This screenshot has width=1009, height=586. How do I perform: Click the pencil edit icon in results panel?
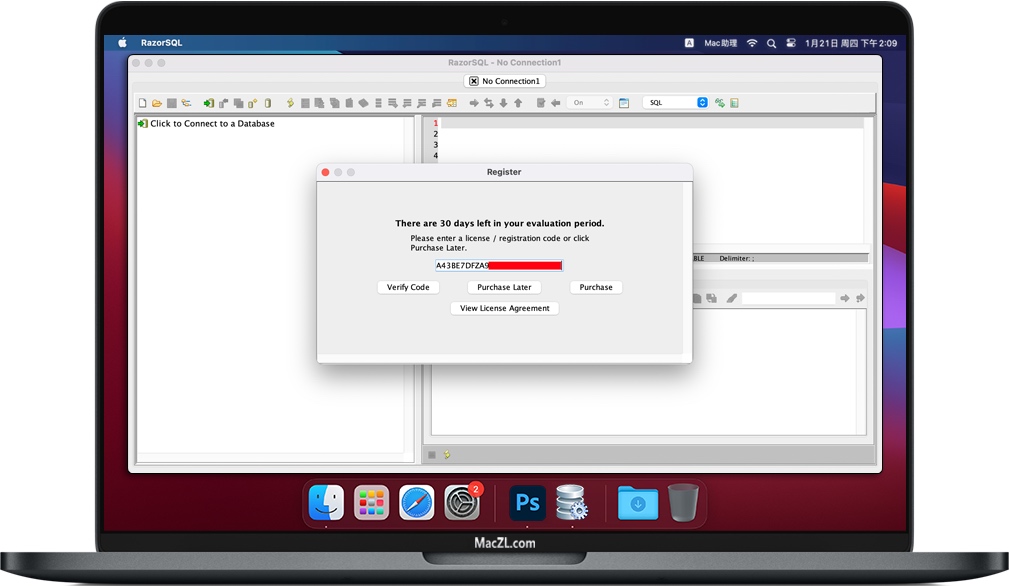(x=732, y=298)
